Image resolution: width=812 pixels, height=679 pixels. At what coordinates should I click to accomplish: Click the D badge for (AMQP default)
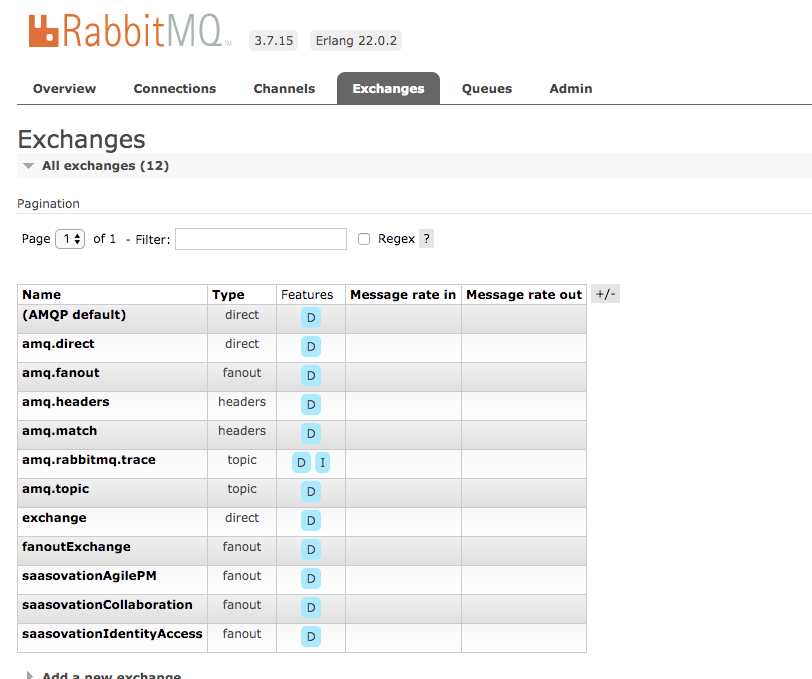pyautogui.click(x=311, y=317)
